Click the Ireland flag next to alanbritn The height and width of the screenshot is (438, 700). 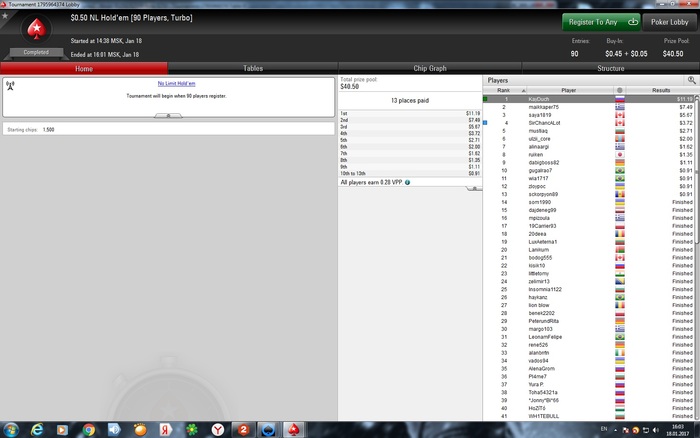tap(620, 353)
